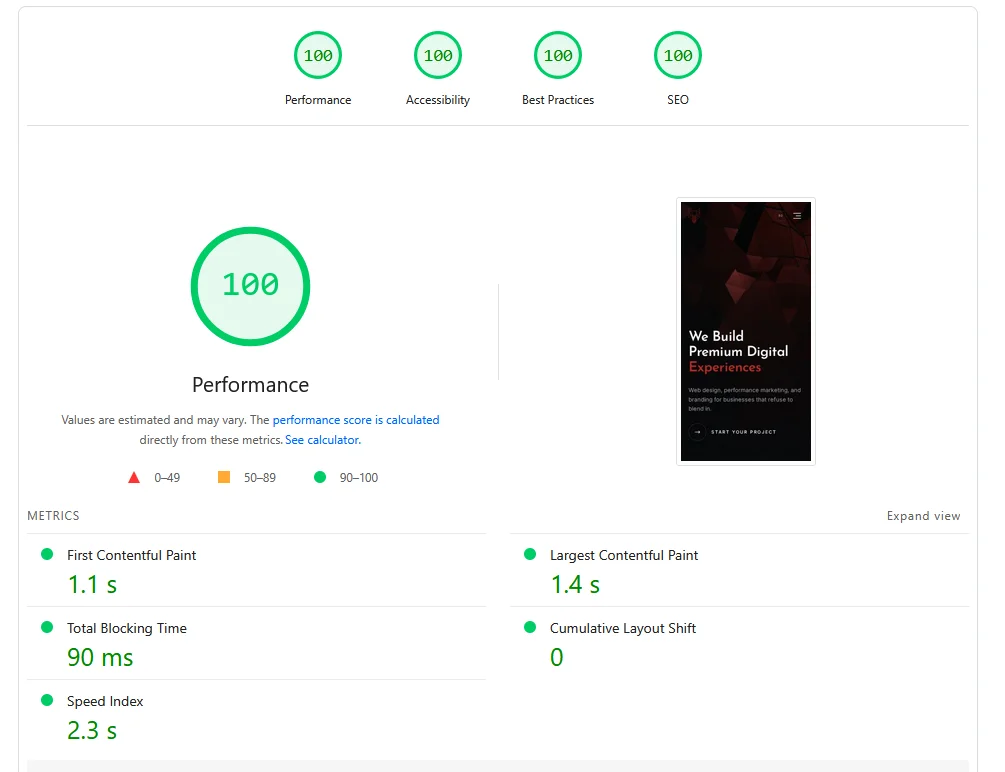Image resolution: width=1005 pixels, height=772 pixels.
Task: Click the 'SEO' category label
Action: pos(677,100)
